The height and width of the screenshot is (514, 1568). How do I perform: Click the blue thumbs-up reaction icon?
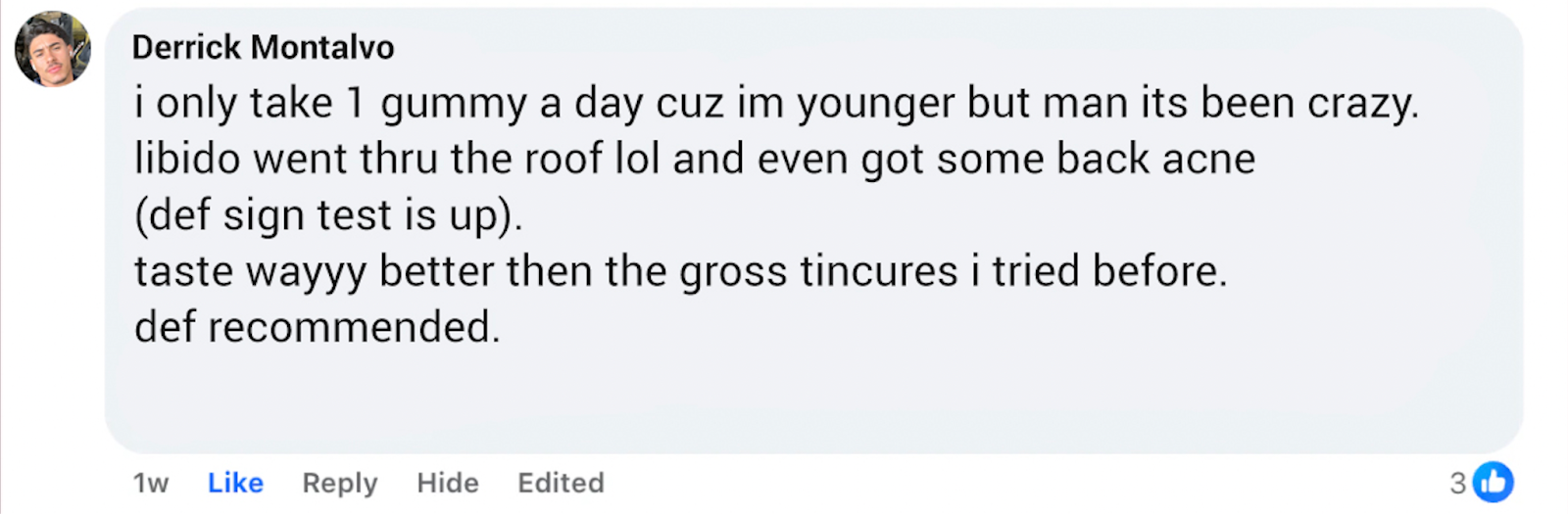click(1494, 482)
